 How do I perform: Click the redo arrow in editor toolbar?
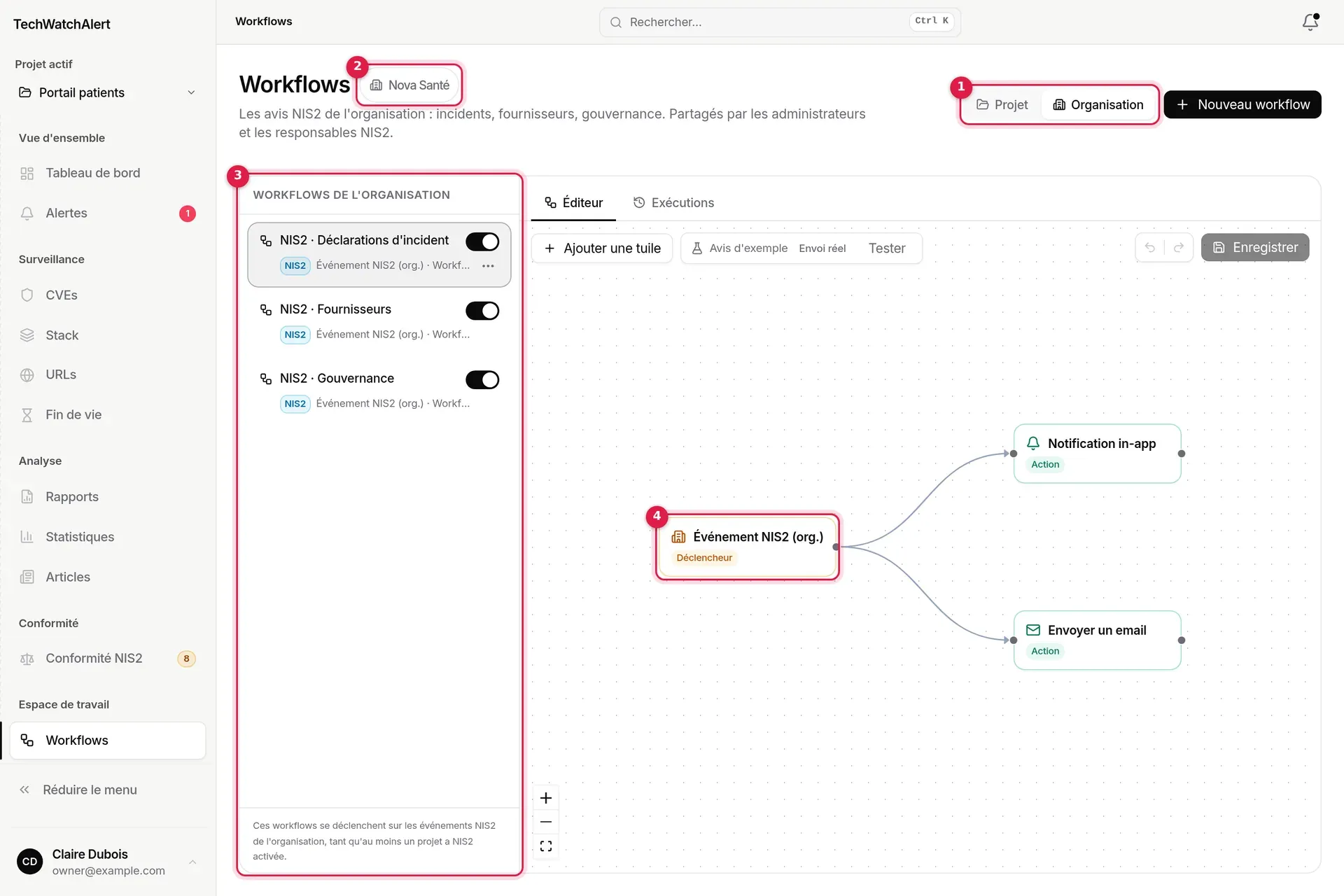(x=1179, y=248)
